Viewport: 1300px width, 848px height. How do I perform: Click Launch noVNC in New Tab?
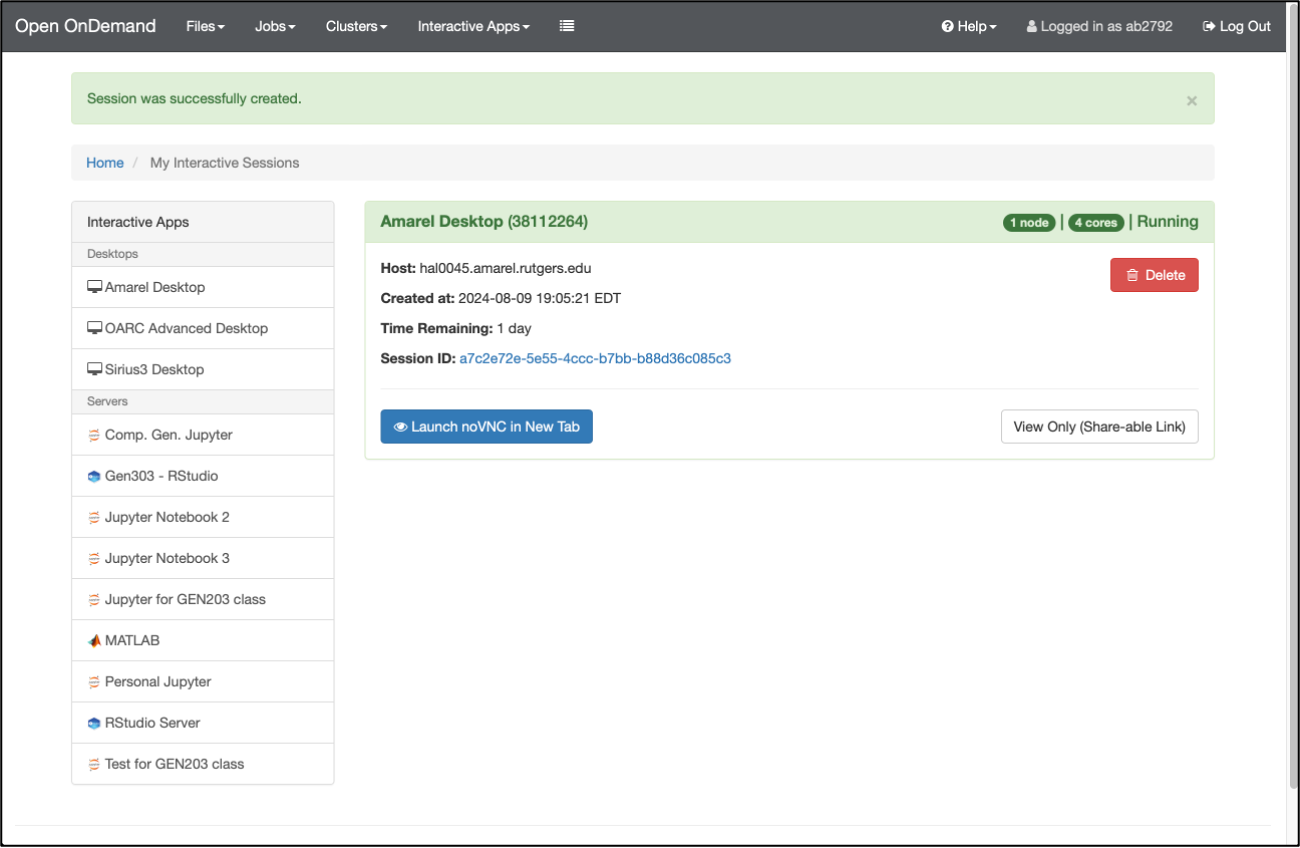[x=486, y=426]
